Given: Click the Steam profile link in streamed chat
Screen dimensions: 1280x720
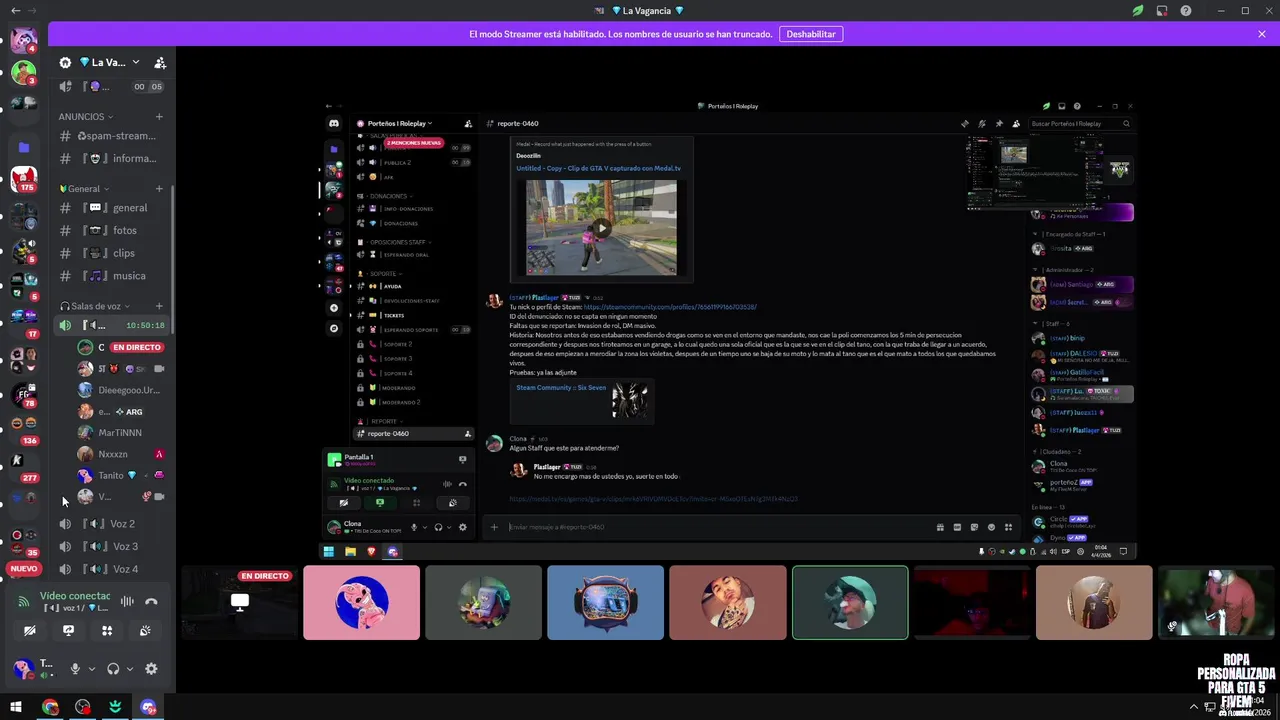Looking at the screenshot, I should pos(670,307).
